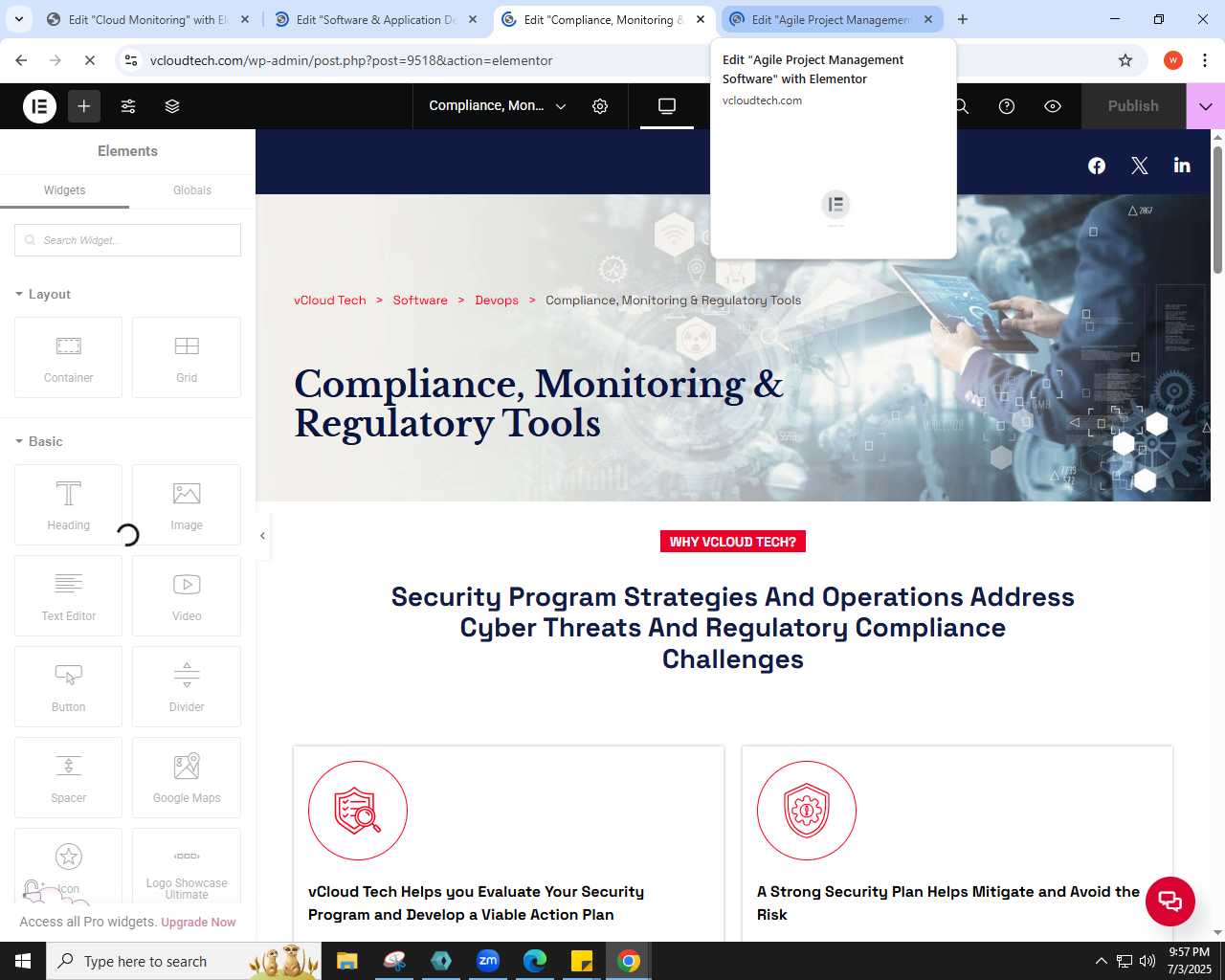This screenshot has height=980, width=1225.
Task: Switch to the Globals tab
Action: 192,190
